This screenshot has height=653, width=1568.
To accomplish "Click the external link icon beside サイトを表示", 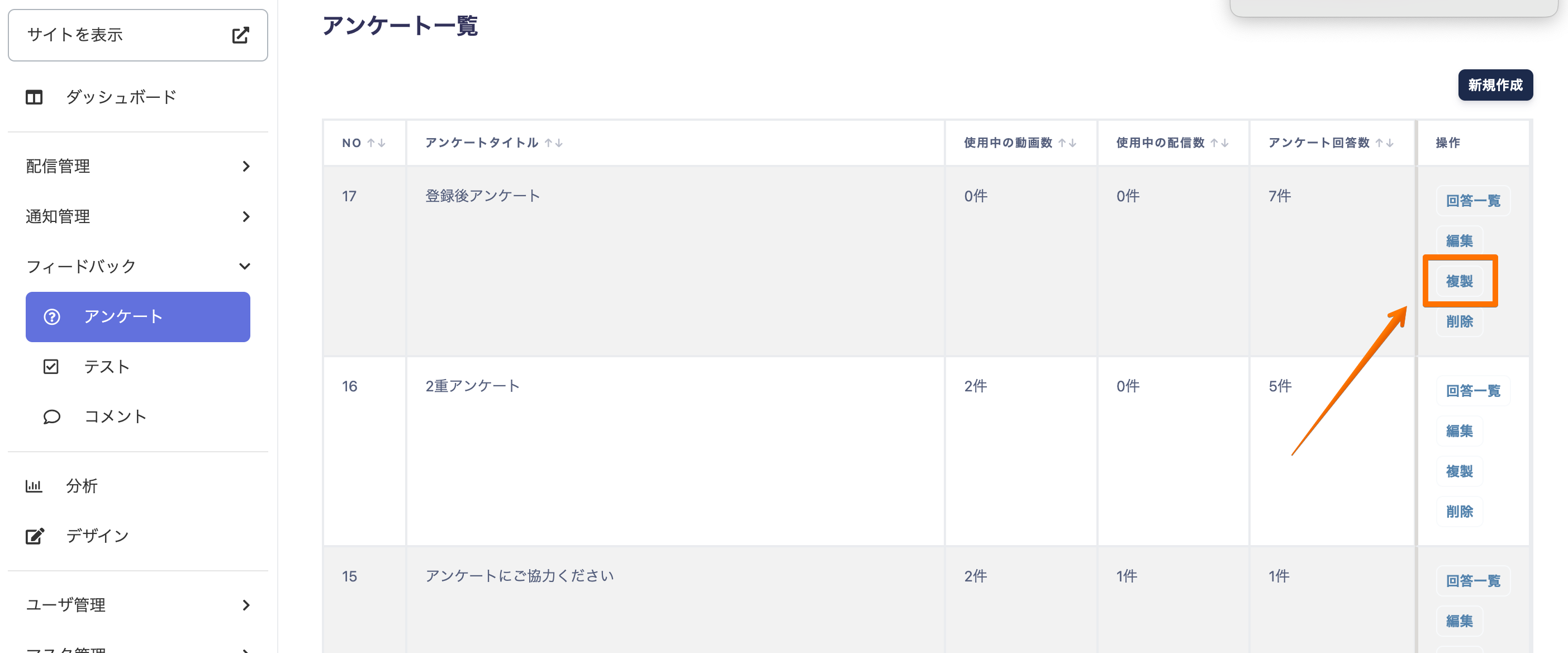I will pos(240,35).
